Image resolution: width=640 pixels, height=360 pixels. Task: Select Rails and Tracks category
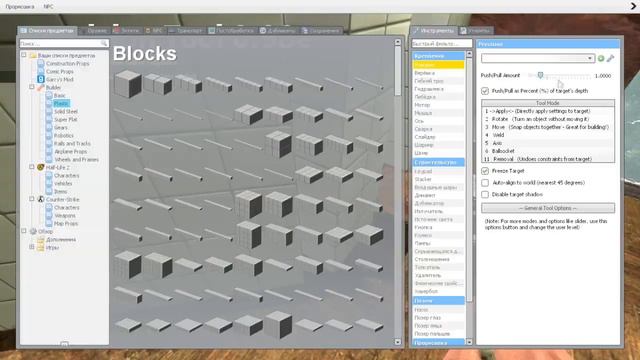tap(72, 143)
